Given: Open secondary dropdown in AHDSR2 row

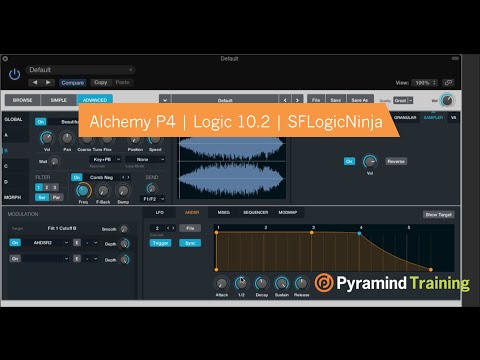Looking at the screenshot, I should click(x=91, y=243).
